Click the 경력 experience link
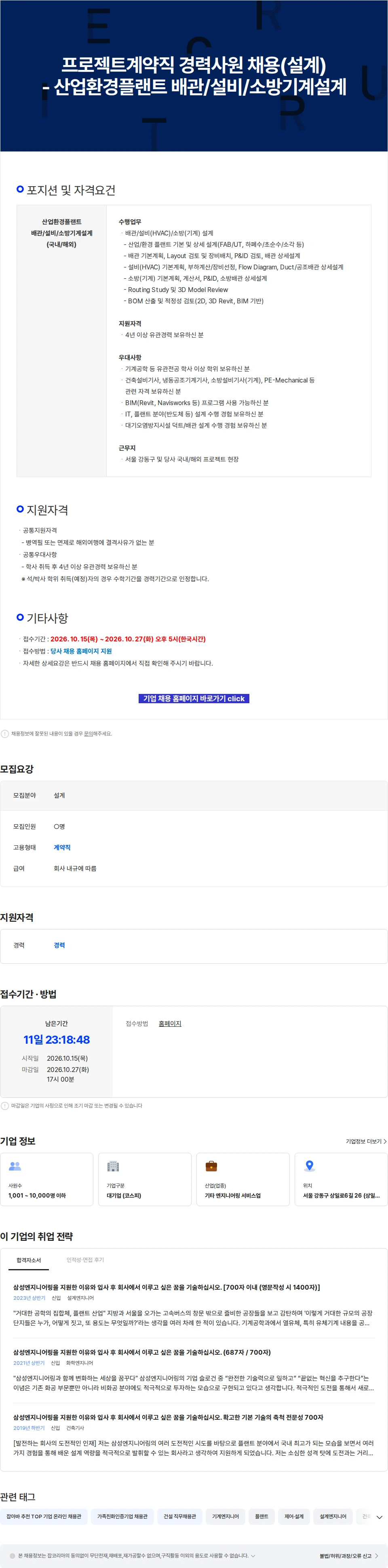Image resolution: width=388 pixels, height=1568 pixels. tap(59, 945)
